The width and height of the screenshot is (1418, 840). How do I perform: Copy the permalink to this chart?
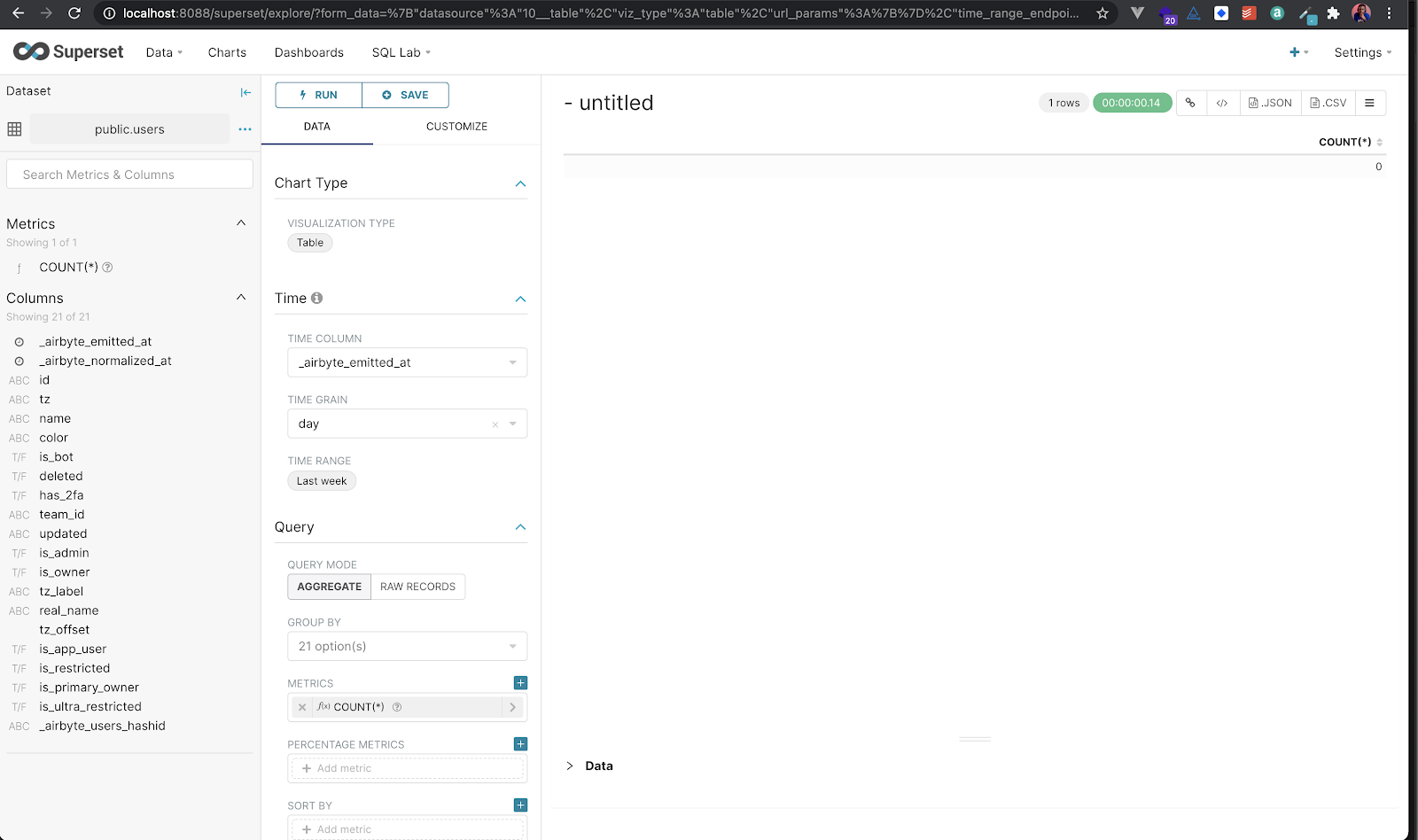[x=1190, y=102]
